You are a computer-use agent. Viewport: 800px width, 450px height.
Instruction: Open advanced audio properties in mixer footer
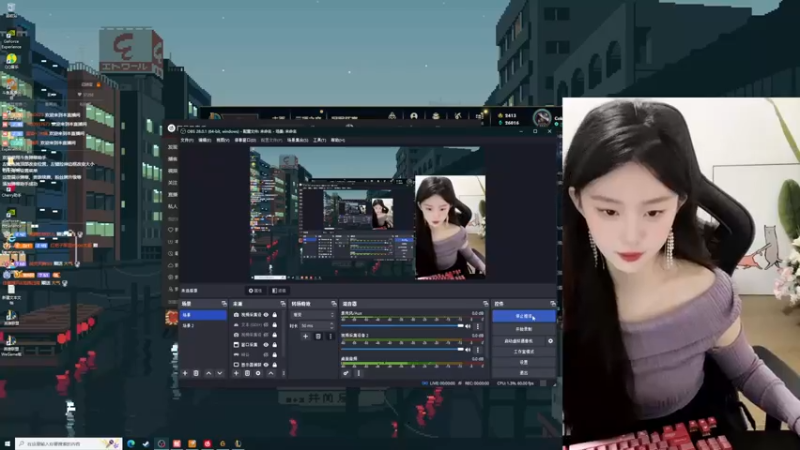(346, 373)
